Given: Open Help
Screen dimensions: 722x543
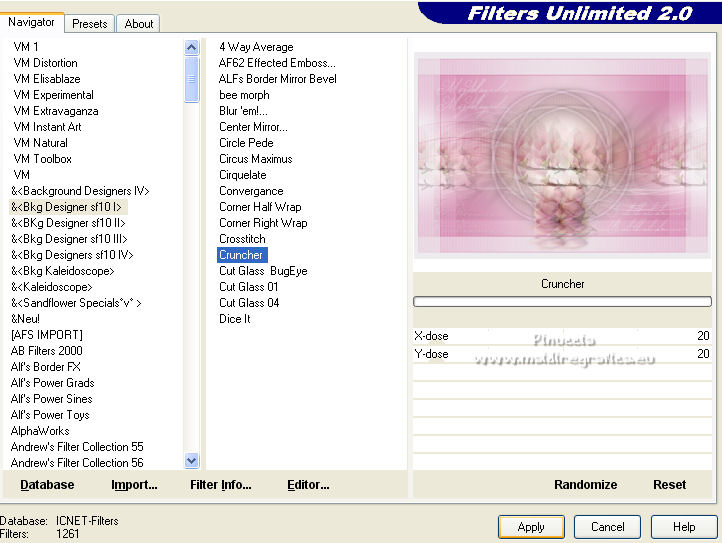Looking at the screenshot, I should coord(684,526).
